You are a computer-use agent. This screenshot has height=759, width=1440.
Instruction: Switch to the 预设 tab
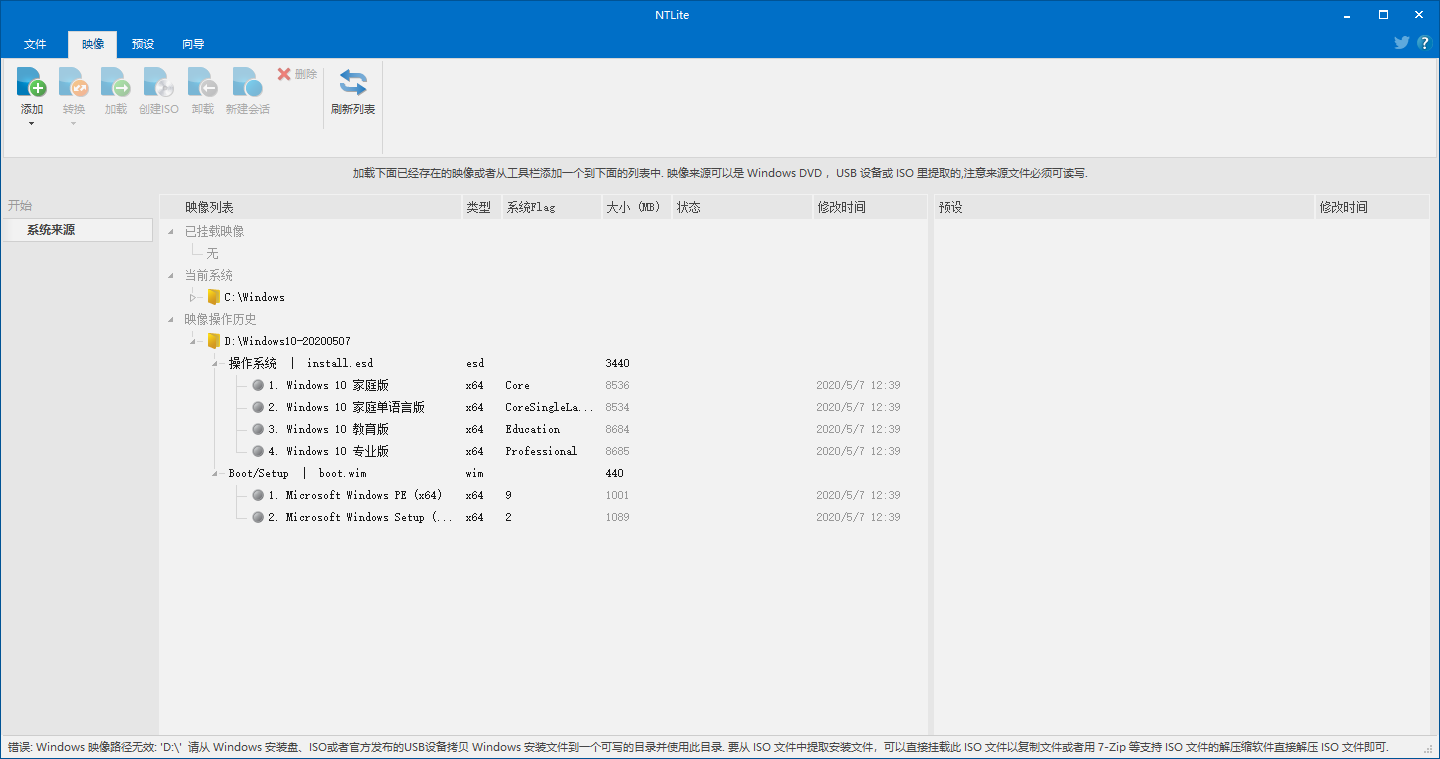point(143,44)
